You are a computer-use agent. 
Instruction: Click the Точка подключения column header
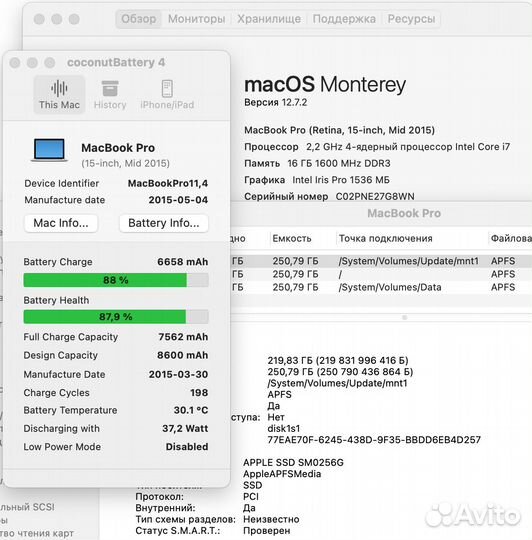386,238
